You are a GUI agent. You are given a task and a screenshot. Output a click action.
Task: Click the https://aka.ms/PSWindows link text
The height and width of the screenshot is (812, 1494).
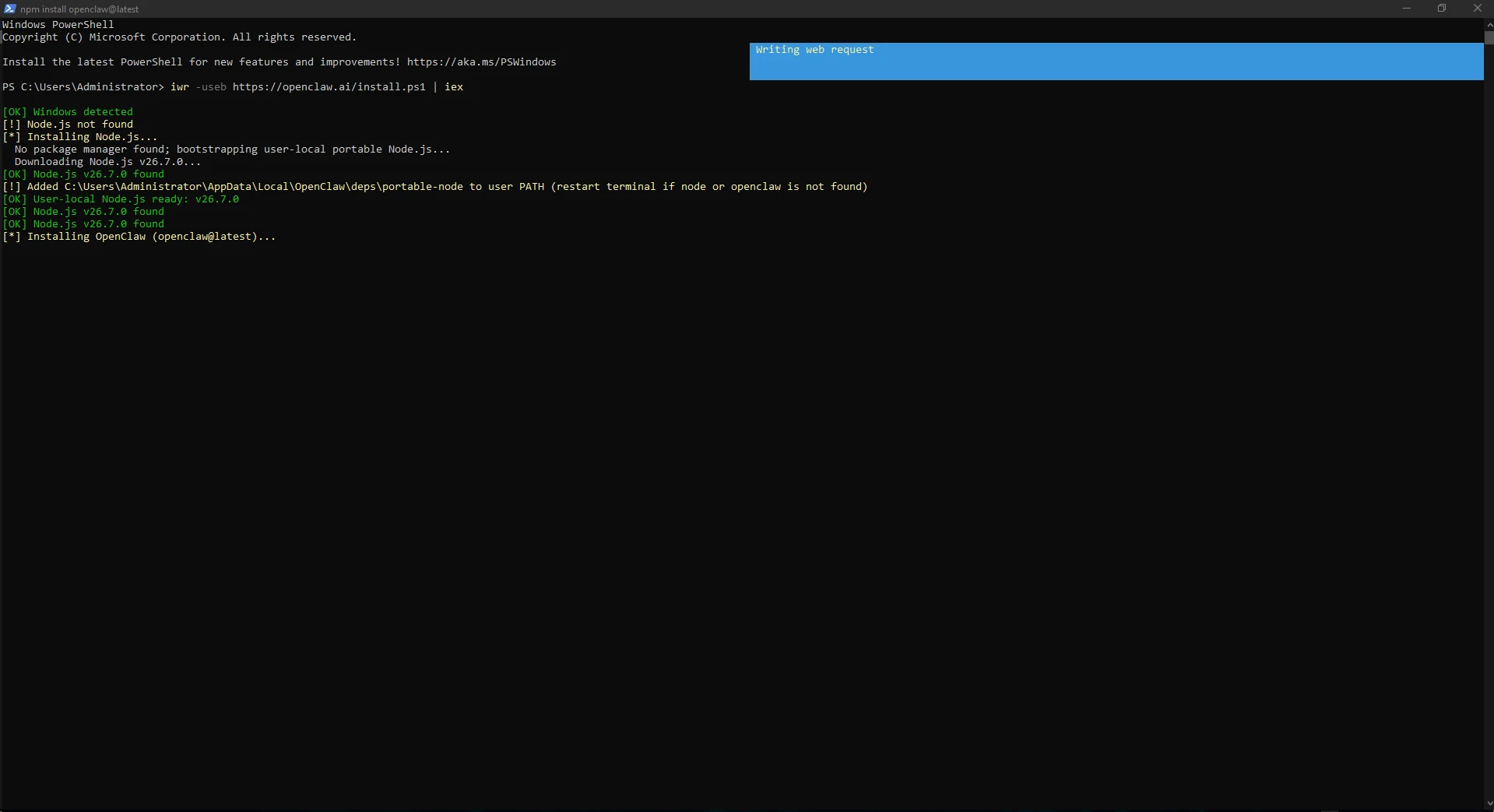(481, 62)
